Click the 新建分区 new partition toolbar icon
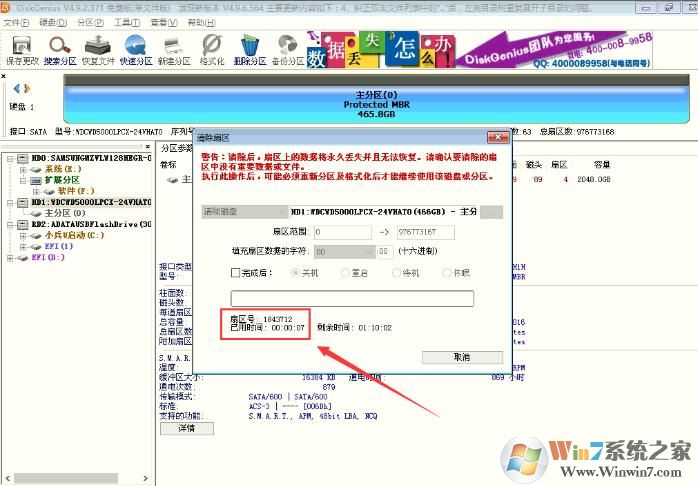 [174, 50]
